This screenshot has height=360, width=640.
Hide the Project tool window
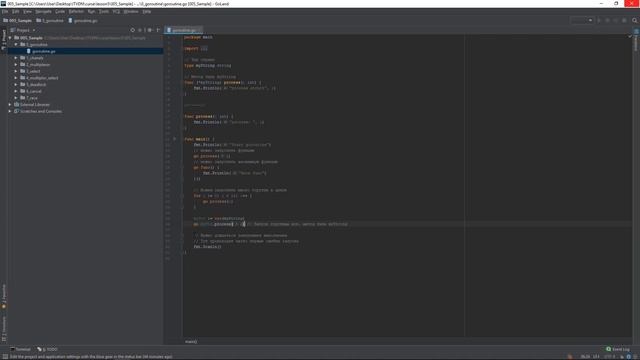(158, 30)
